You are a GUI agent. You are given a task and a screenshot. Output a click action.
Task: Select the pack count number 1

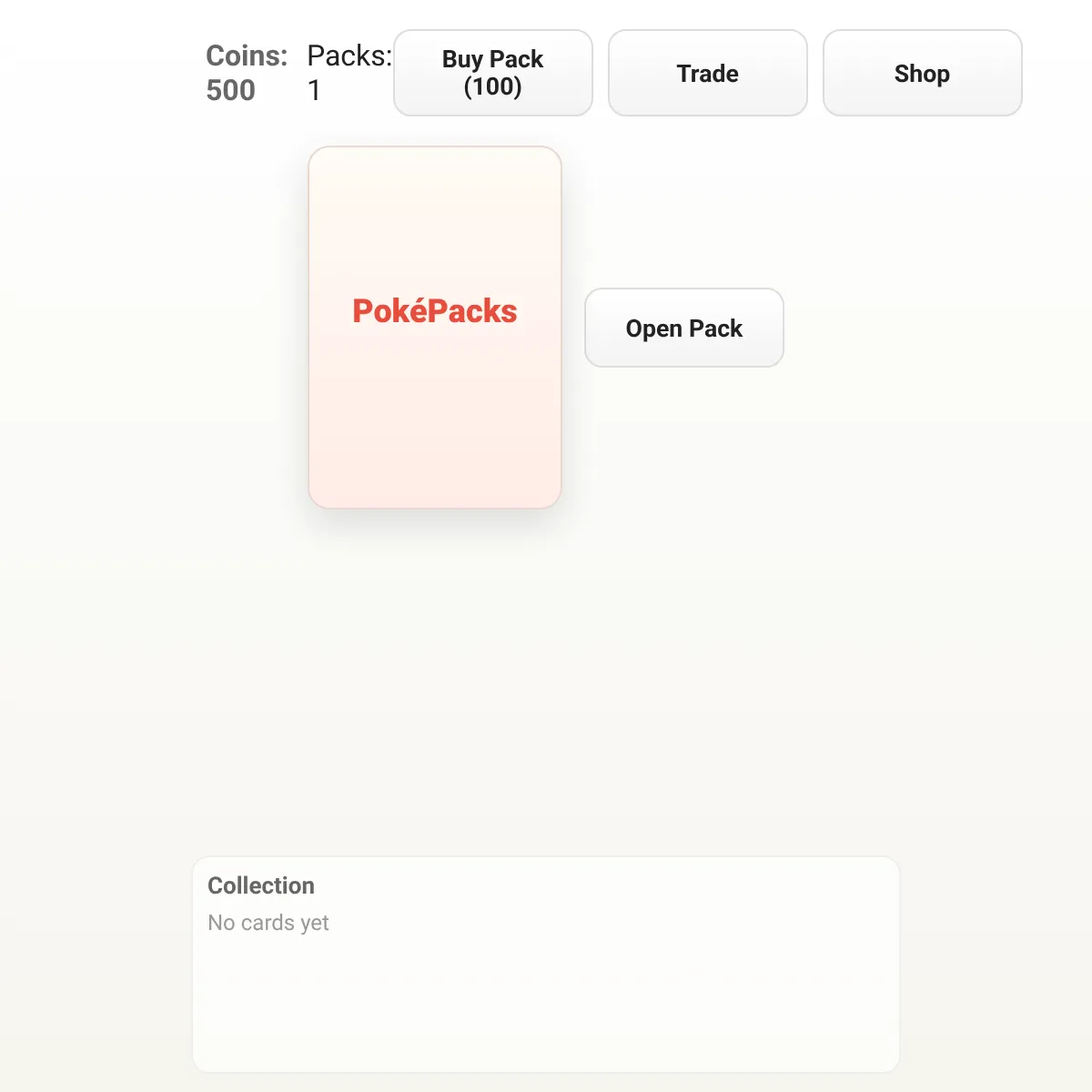[314, 90]
